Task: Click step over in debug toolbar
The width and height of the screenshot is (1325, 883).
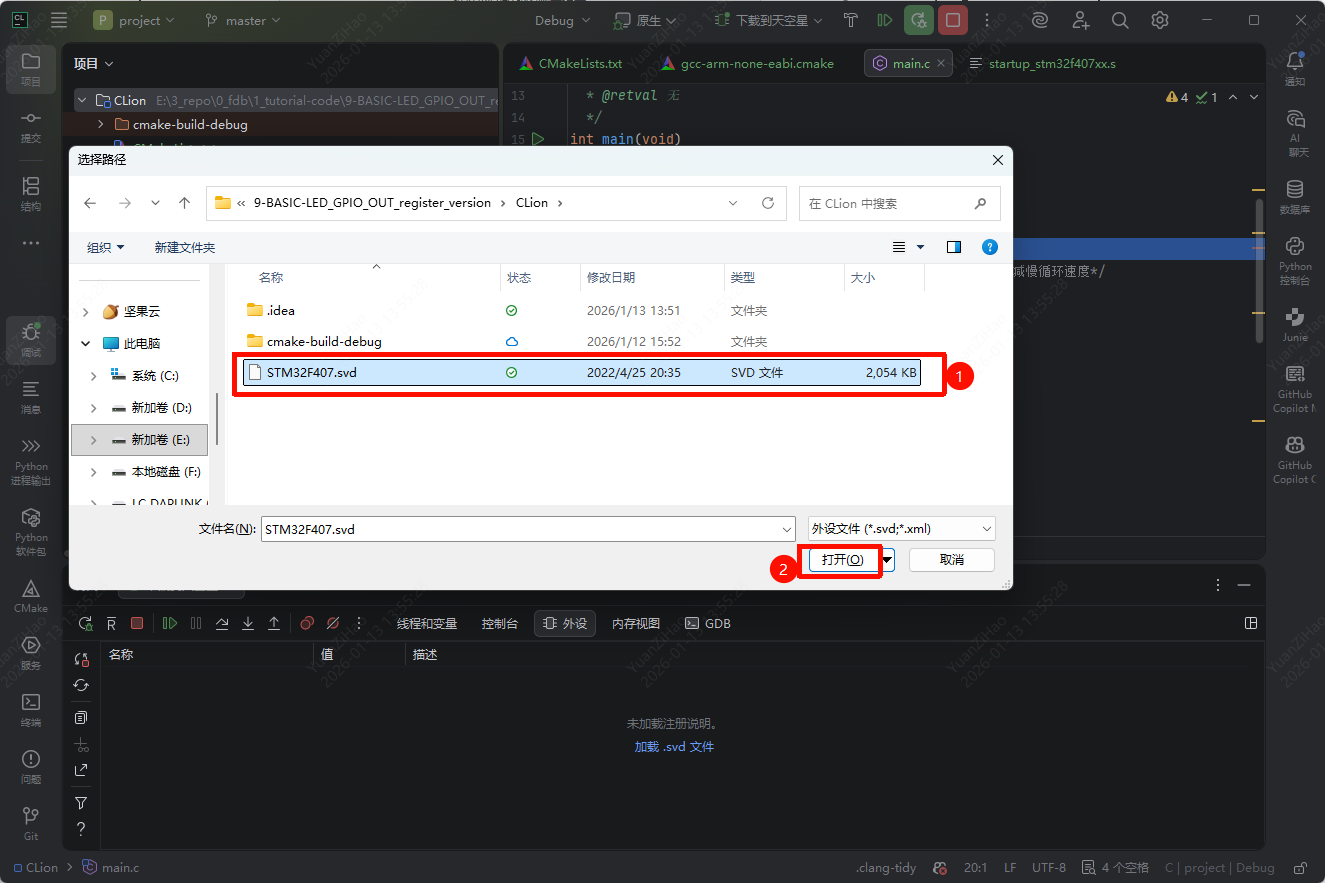Action: point(222,623)
